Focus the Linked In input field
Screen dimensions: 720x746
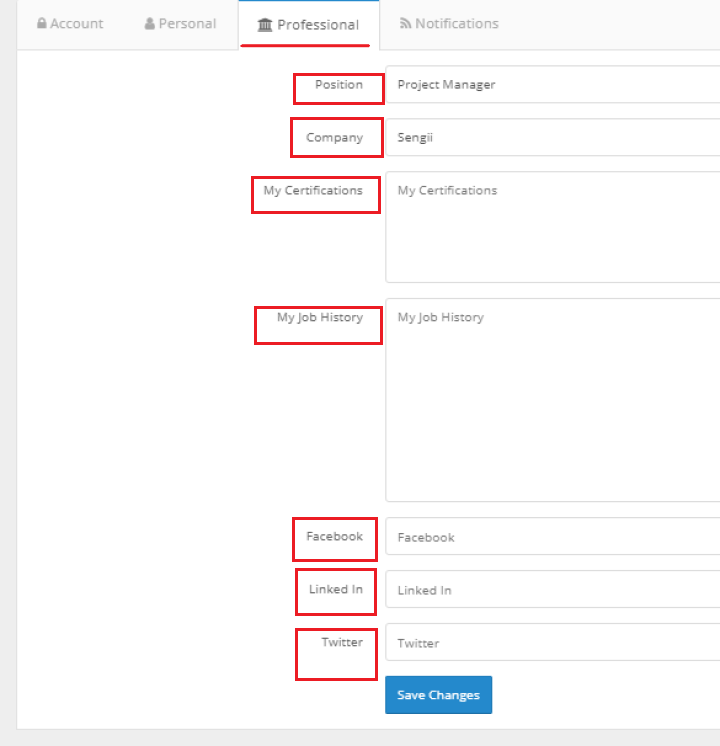click(x=552, y=589)
